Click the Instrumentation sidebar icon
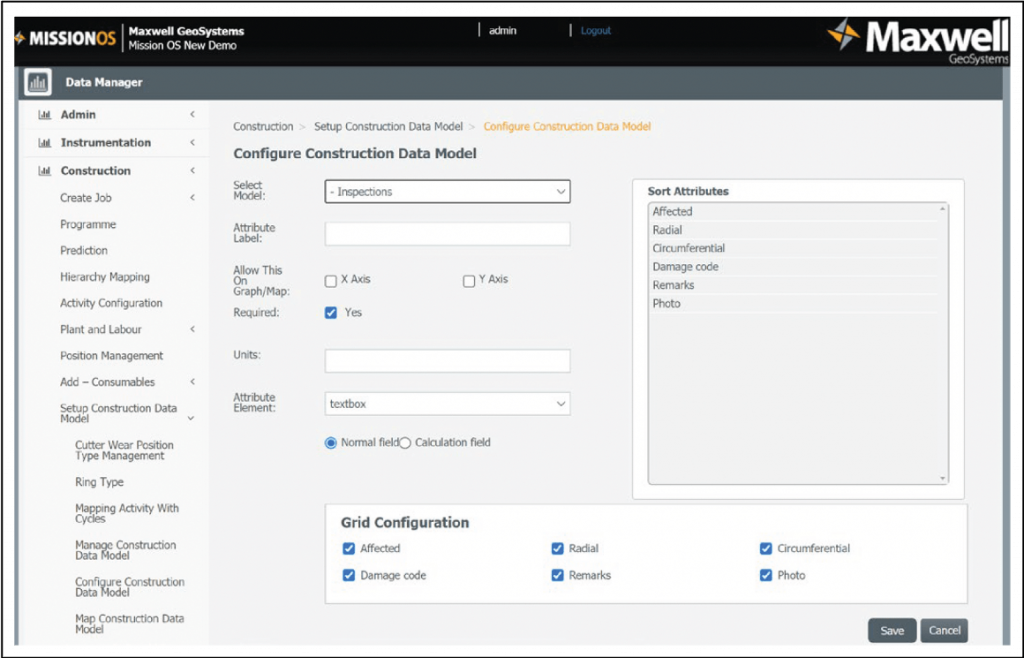1024x658 pixels. pyautogui.click(x=43, y=142)
